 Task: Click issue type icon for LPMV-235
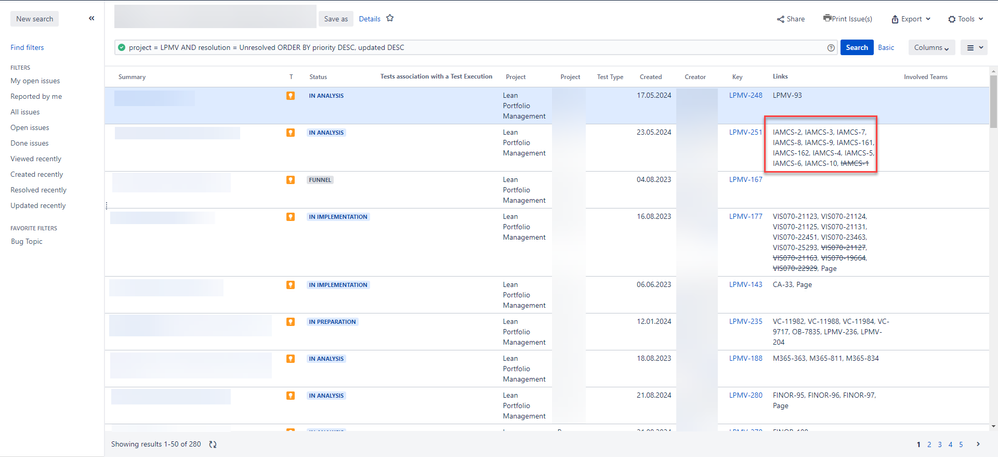291,322
